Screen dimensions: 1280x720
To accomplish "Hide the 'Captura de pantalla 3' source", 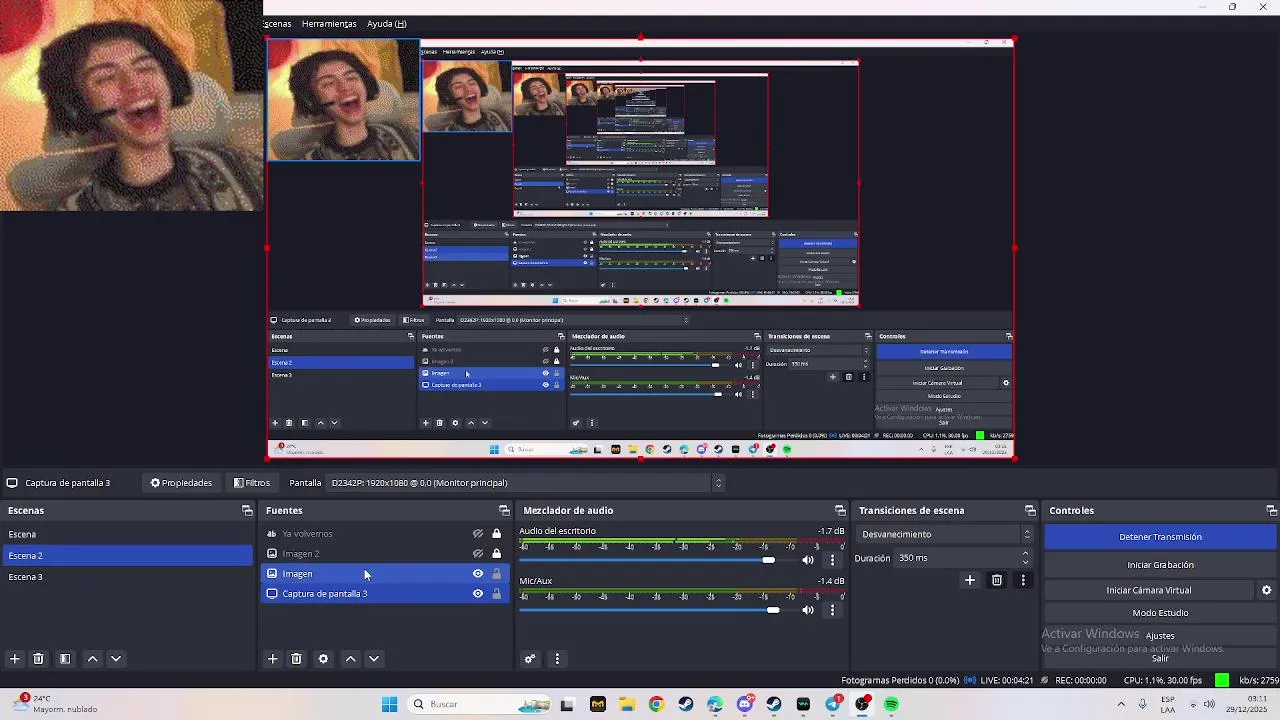I will click(x=478, y=594).
